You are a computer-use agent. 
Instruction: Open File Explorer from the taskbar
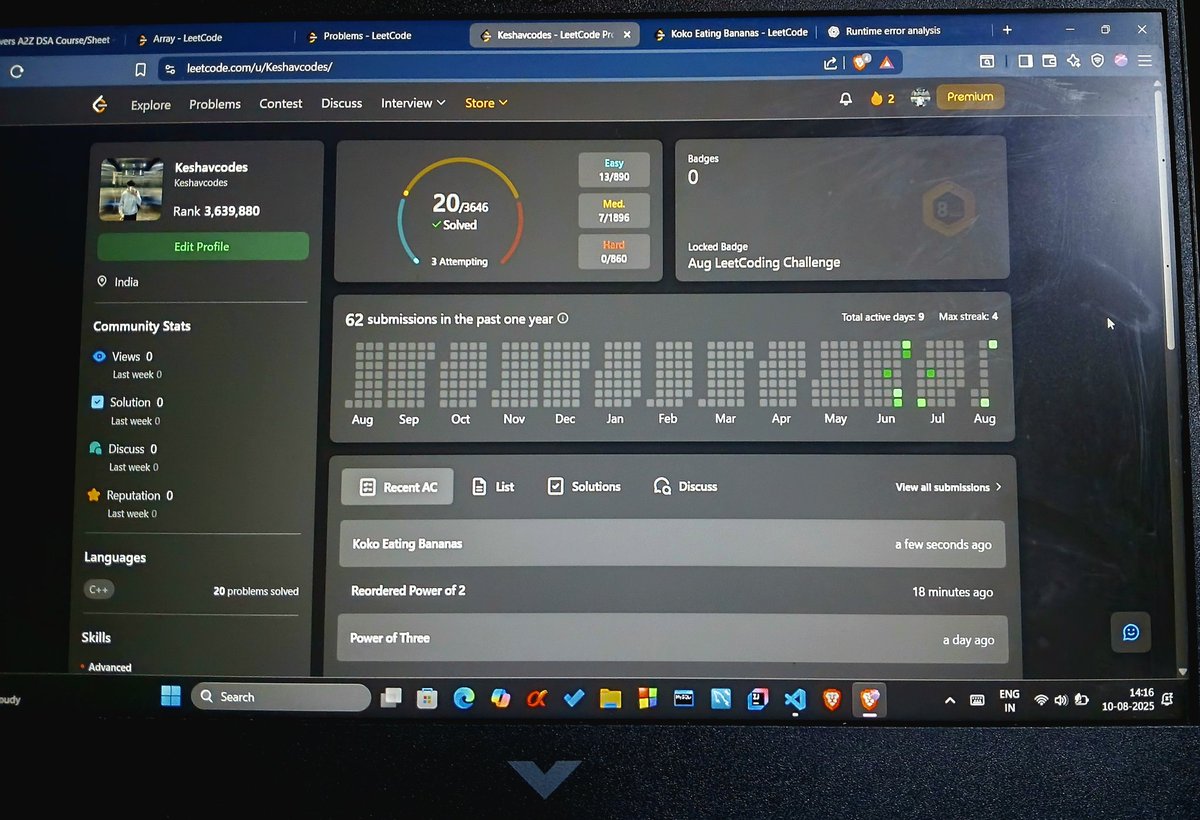[610, 698]
